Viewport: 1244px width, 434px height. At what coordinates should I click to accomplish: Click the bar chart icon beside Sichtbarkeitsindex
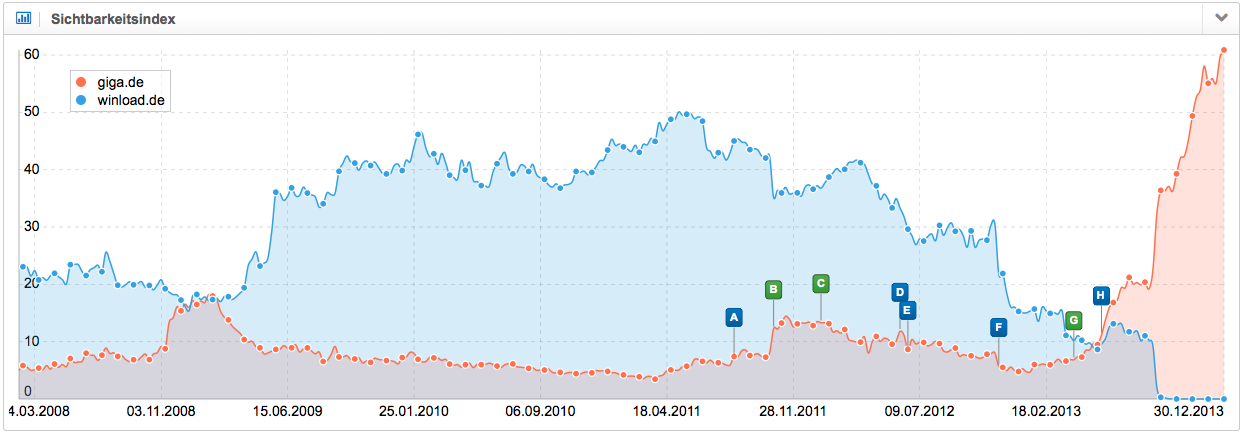(x=23, y=18)
